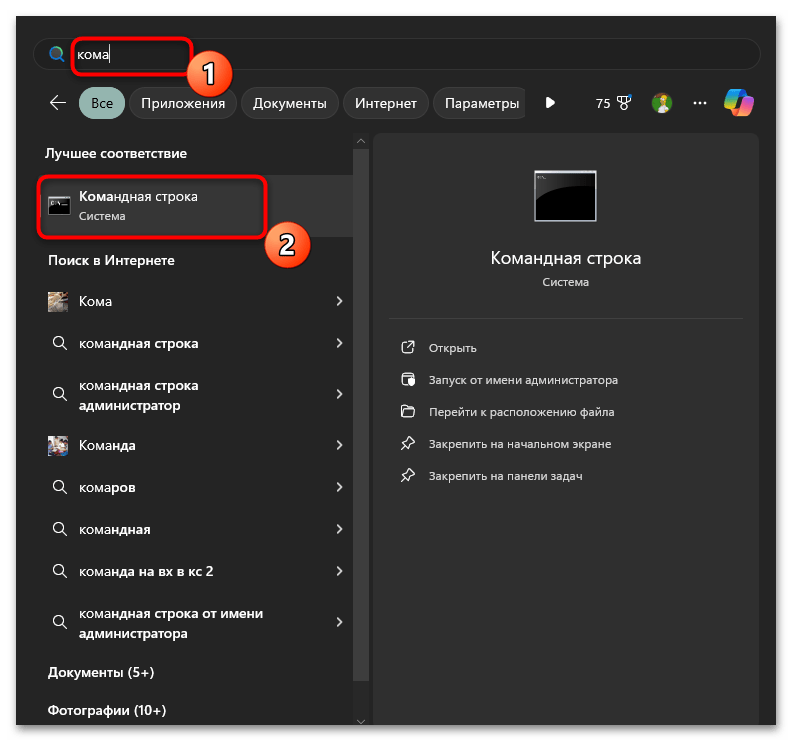Switch to the Параметры tab
Screen dimensions: 792x741
click(481, 103)
